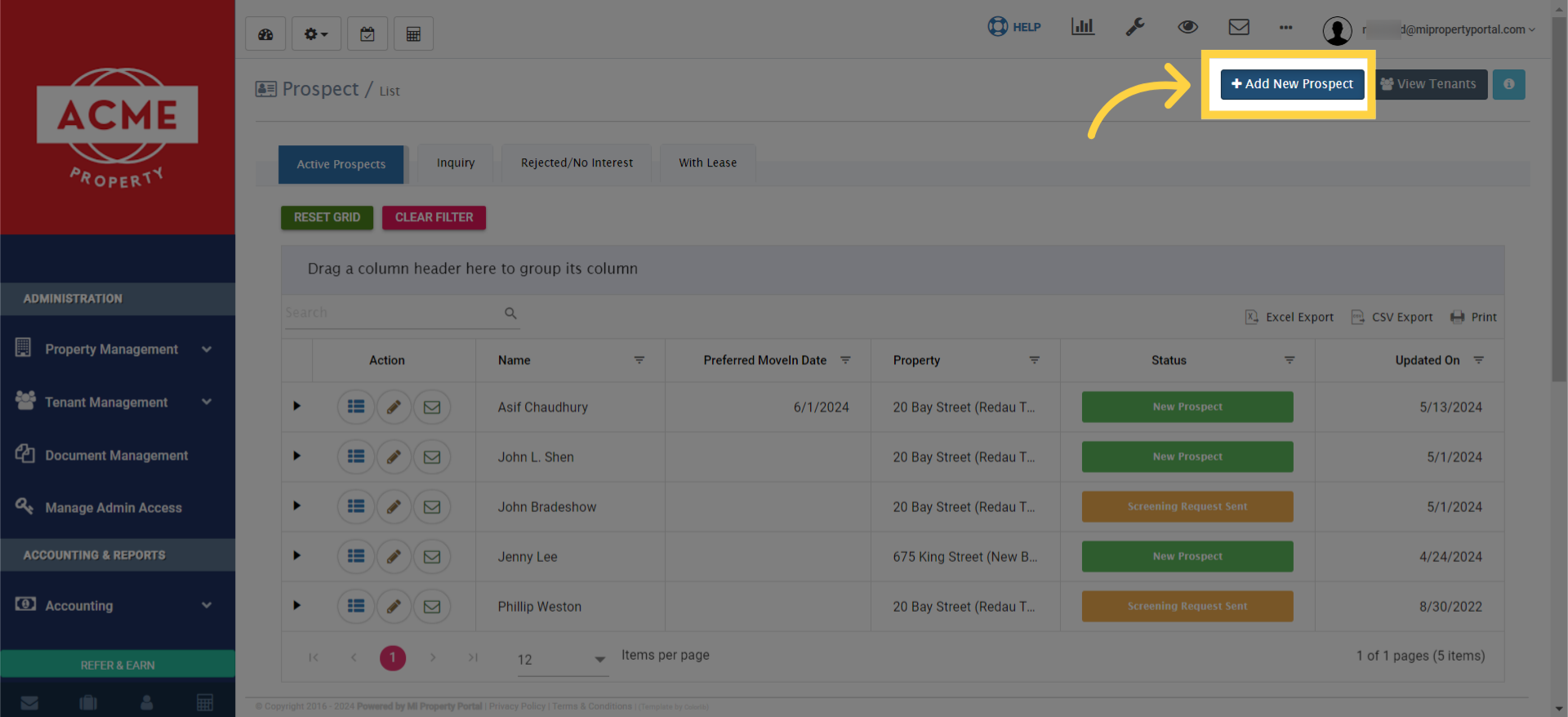Edit John L. Shen with the pencil icon
Screen dimensions: 1568x717
[x=394, y=456]
